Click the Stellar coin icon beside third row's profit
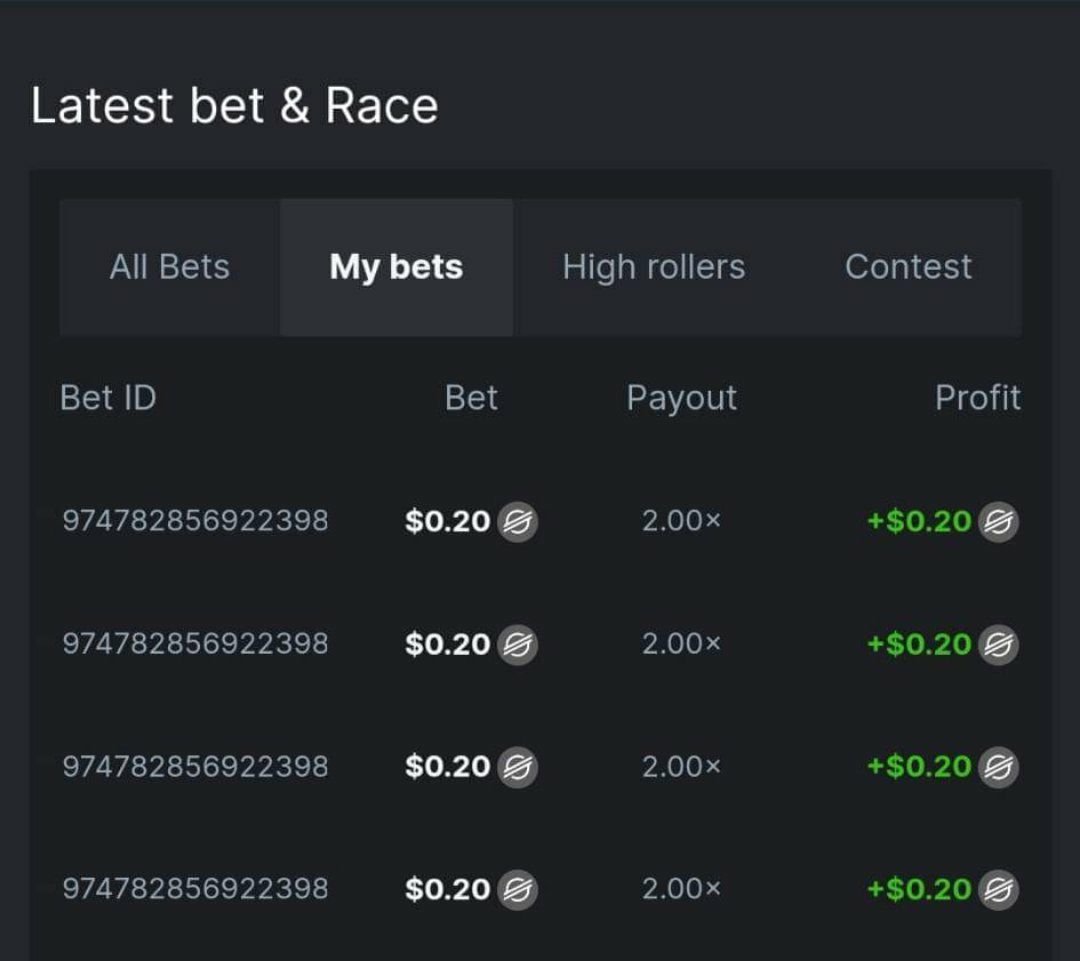 [x=998, y=767]
